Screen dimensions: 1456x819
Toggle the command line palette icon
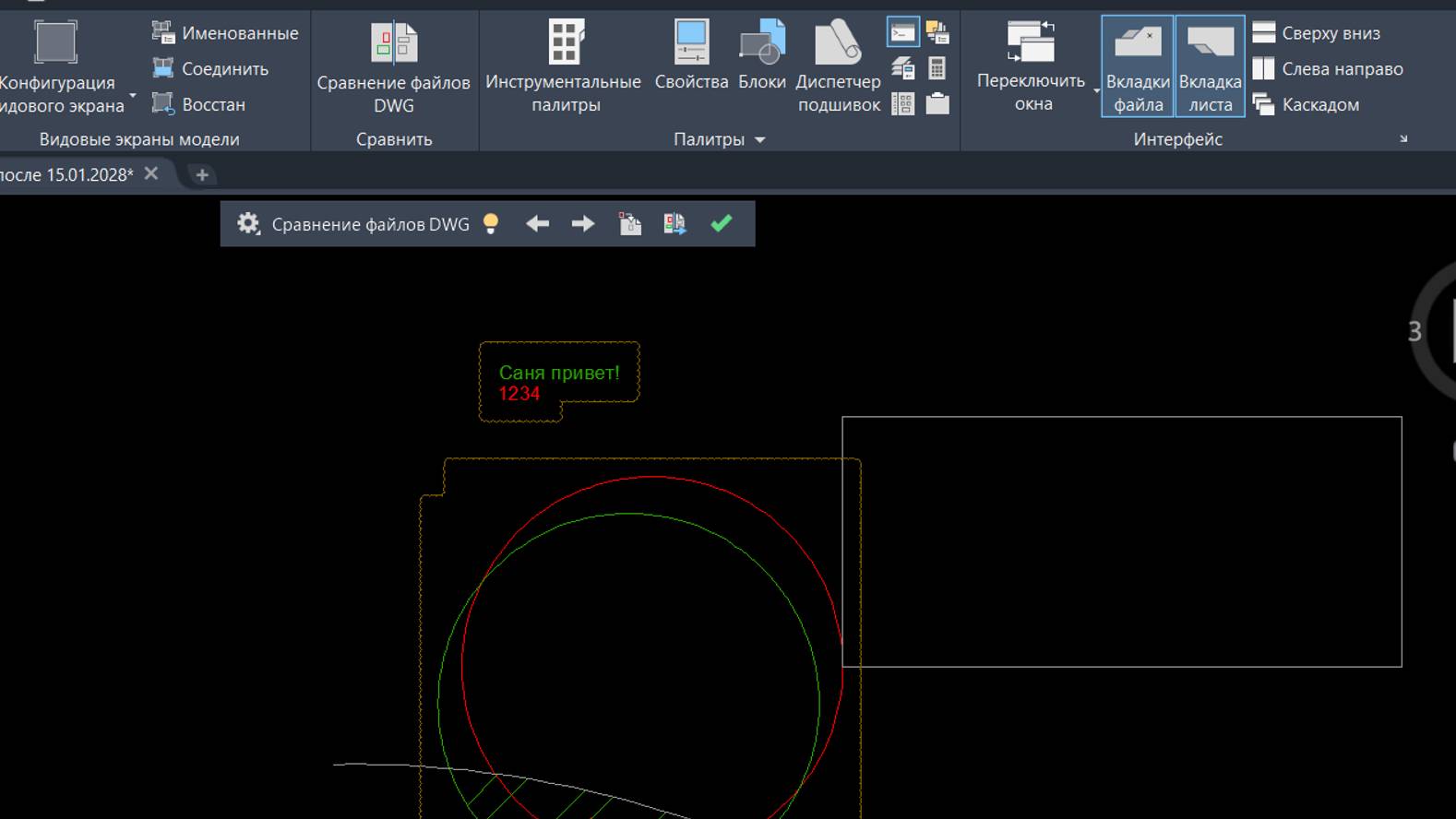click(902, 33)
